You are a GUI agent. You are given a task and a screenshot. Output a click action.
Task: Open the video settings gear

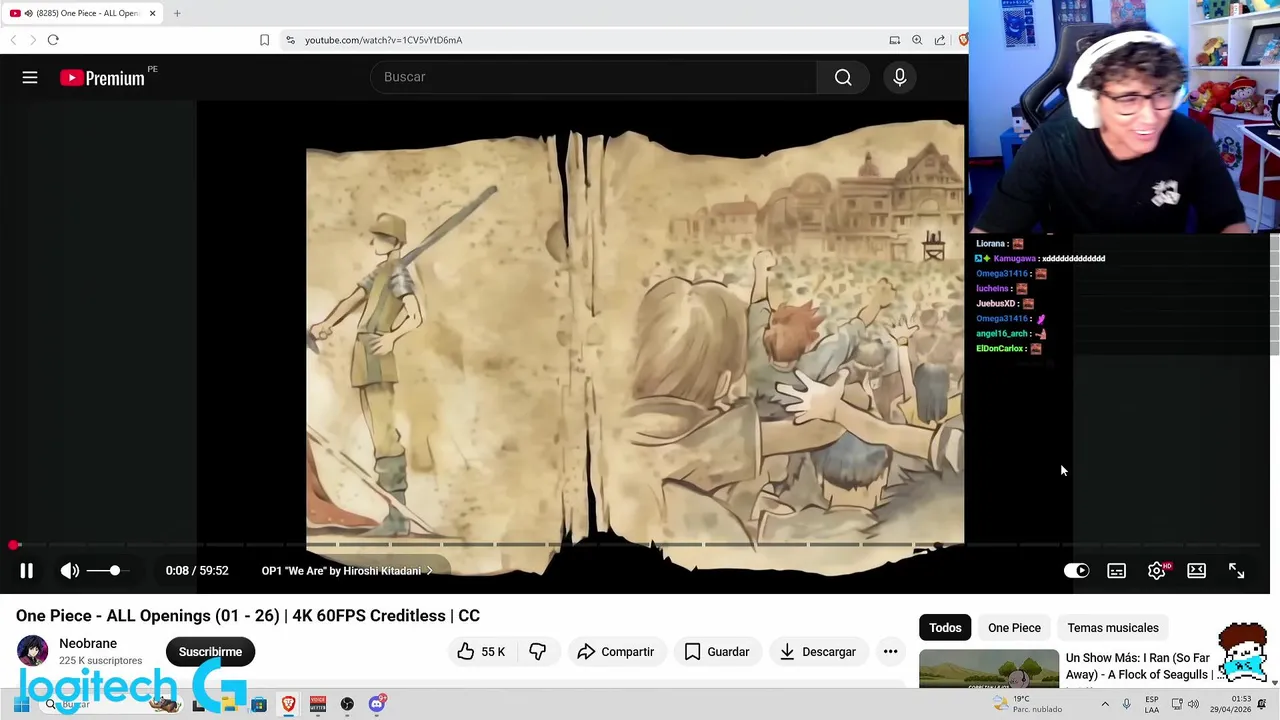[x=1157, y=570]
